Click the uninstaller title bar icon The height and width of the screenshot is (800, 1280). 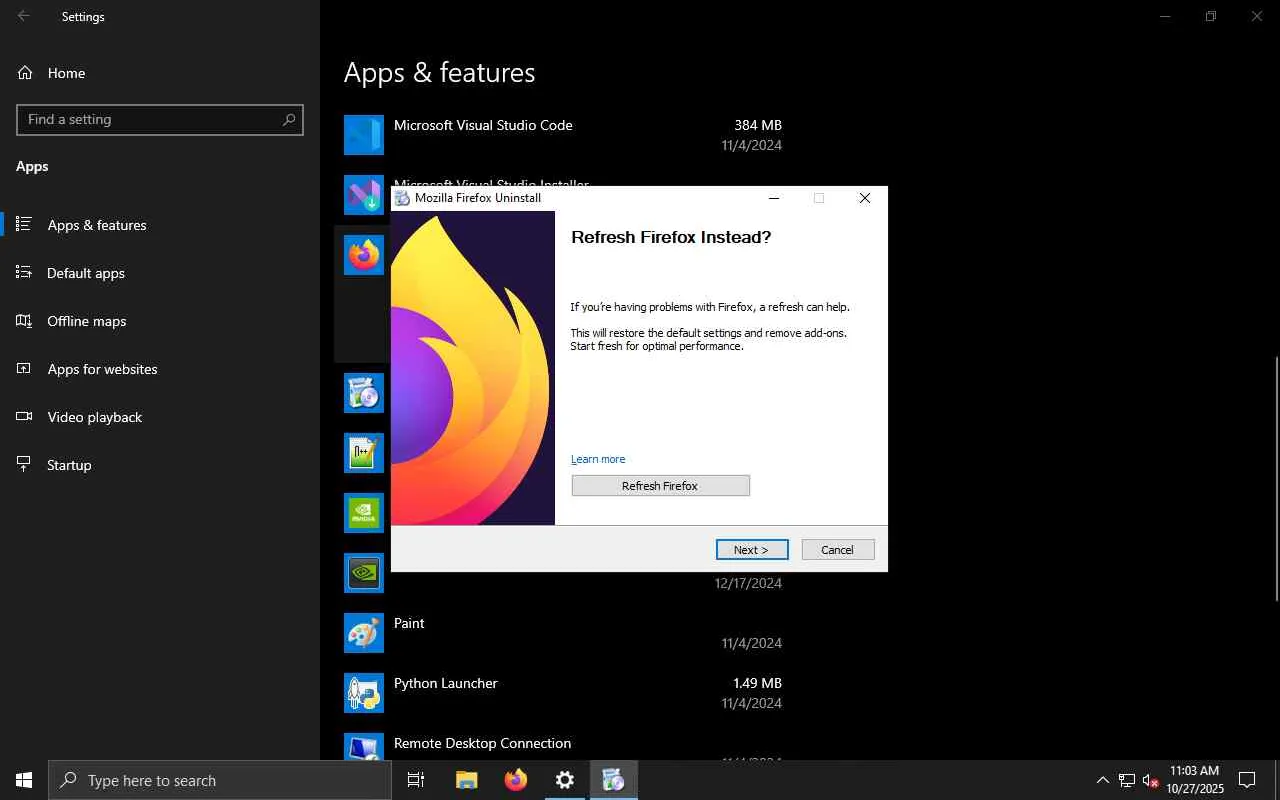(402, 198)
